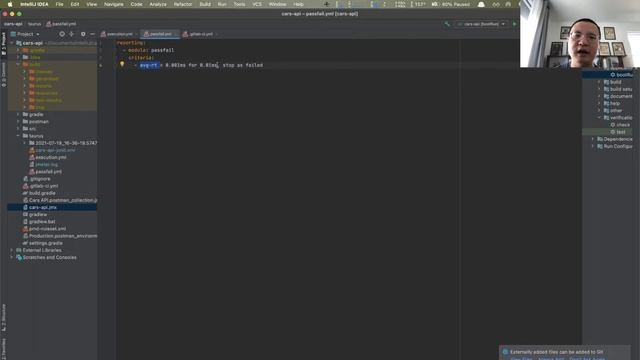Open the Favorites tool window stripe button
This screenshot has width=640, height=360.
tap(4, 349)
